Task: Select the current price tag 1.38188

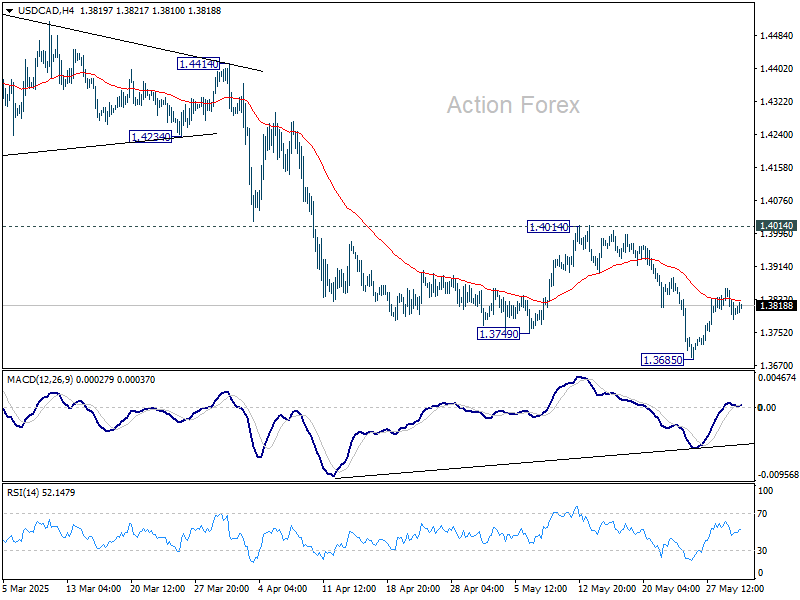Action: point(776,306)
